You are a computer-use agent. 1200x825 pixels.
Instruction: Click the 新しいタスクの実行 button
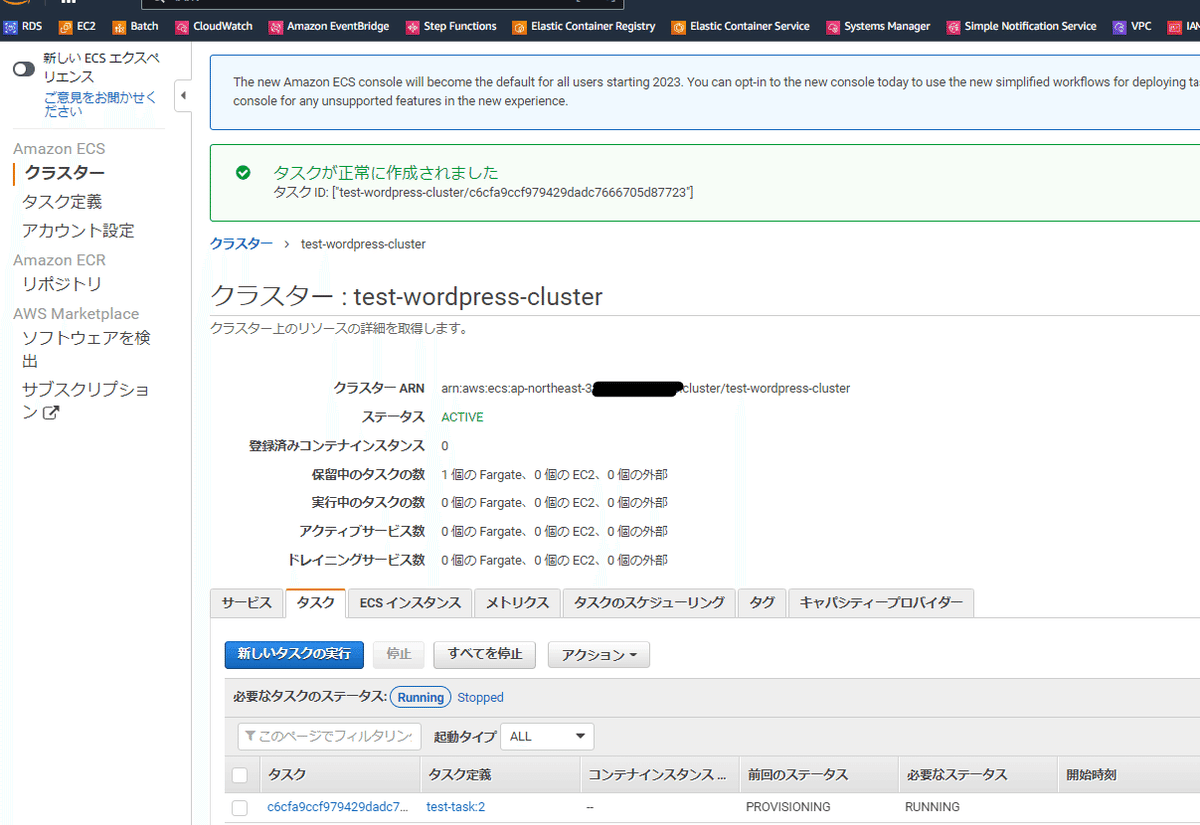(294, 654)
